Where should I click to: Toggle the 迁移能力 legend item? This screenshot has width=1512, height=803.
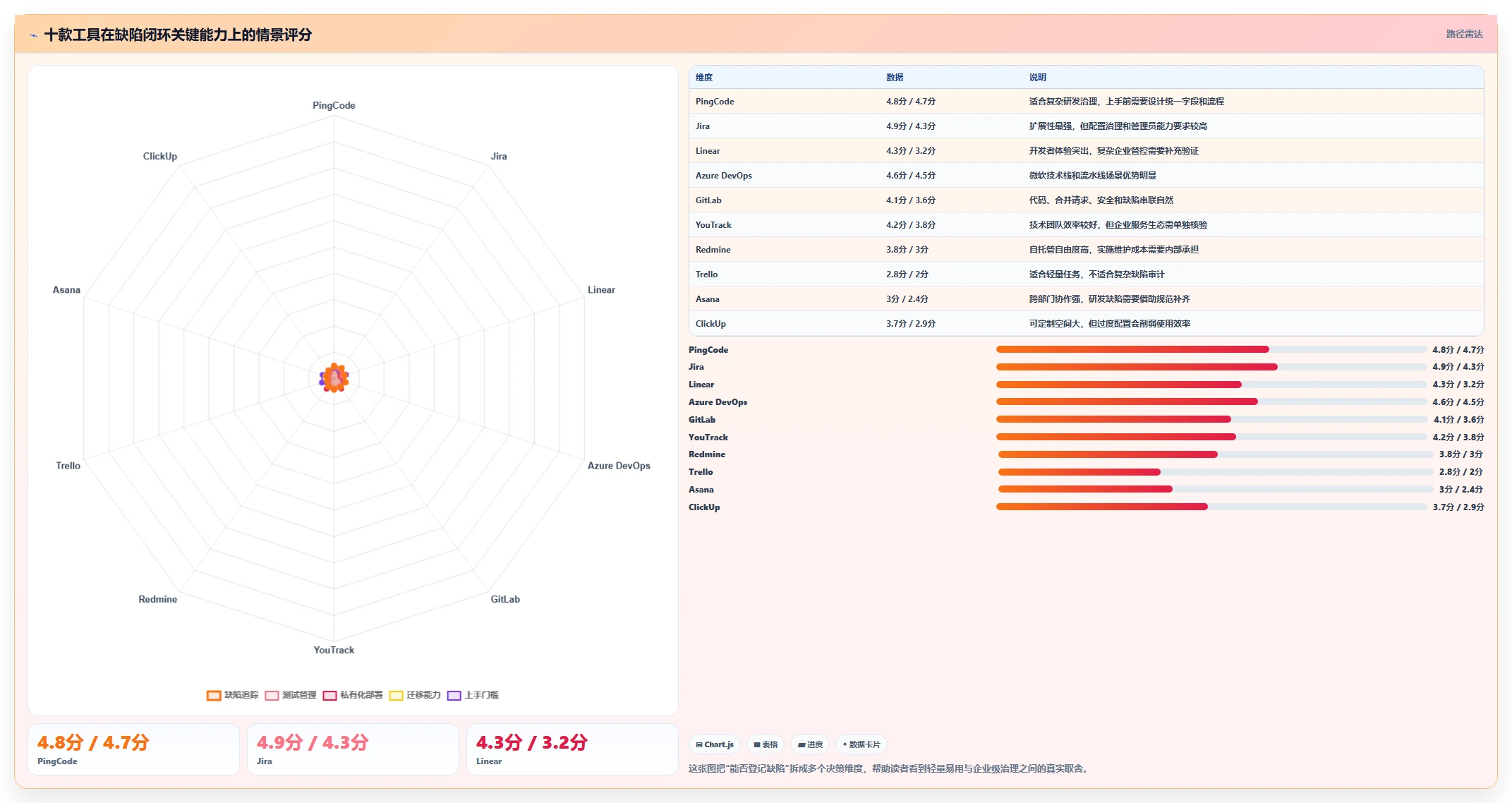coord(415,695)
